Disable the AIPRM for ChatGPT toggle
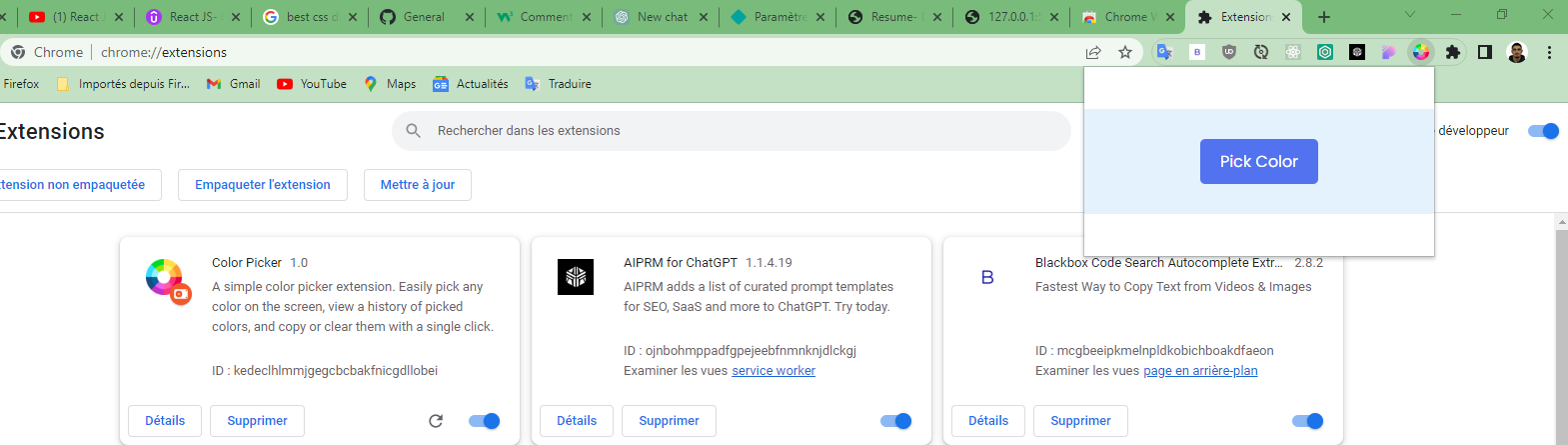The image size is (1568, 445). pos(896,421)
